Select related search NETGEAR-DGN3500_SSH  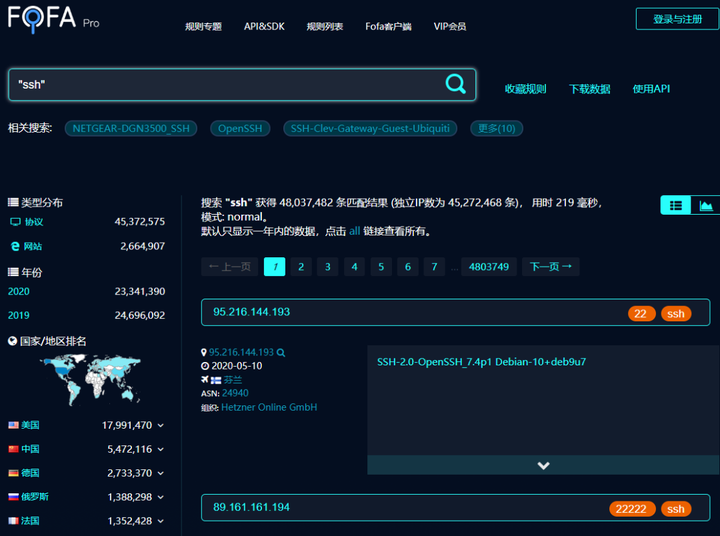[x=131, y=129]
